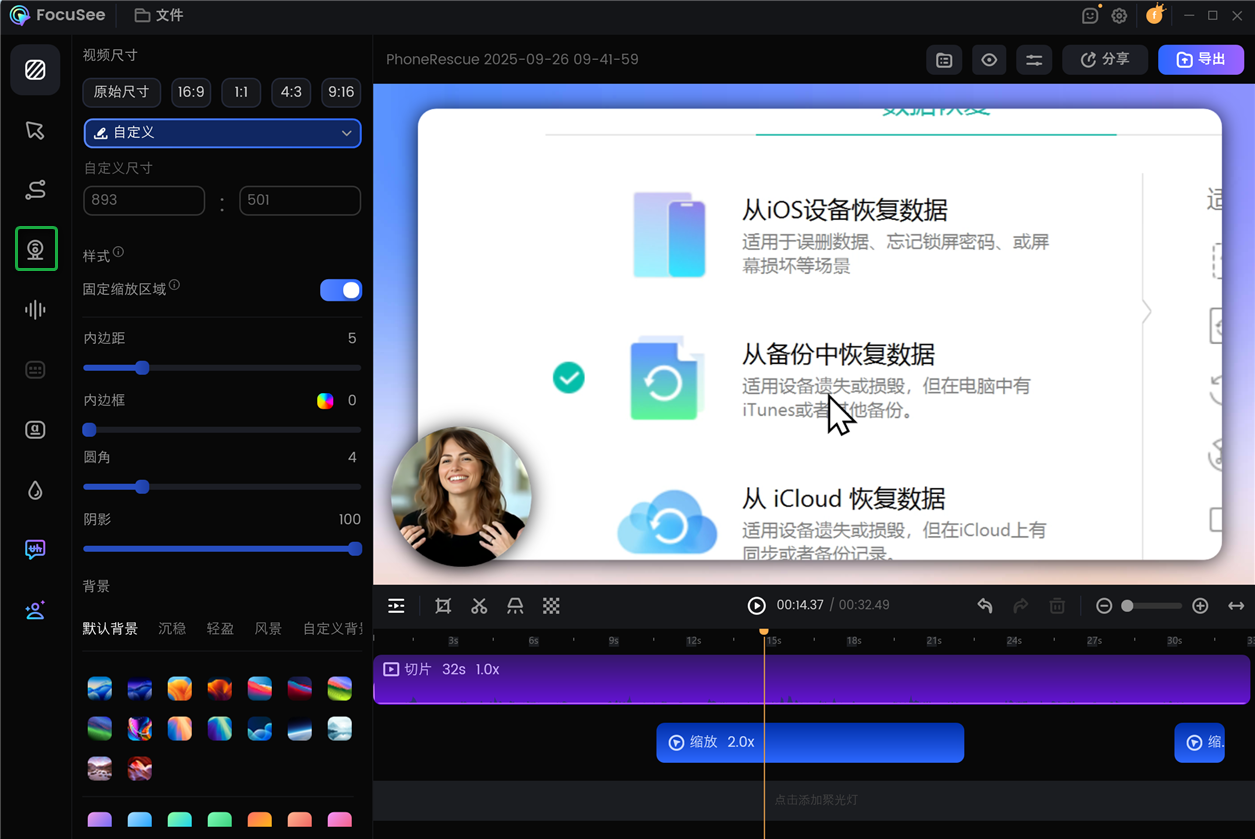Click the trash delete icon

(1057, 606)
